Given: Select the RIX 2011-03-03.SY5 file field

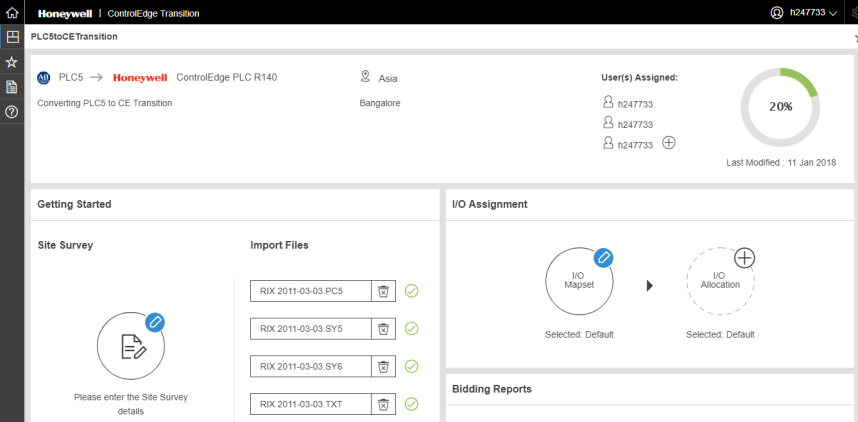Looking at the screenshot, I should [311, 329].
